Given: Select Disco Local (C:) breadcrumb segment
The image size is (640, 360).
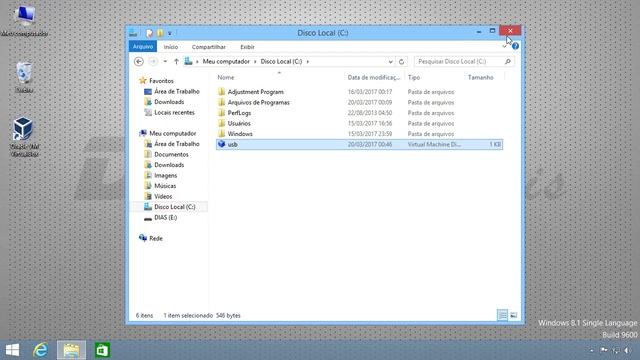Looking at the screenshot, I should tap(281, 61).
